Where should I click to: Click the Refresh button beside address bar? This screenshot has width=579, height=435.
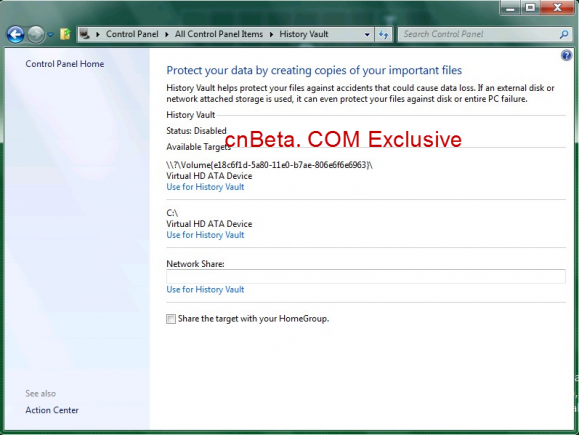coord(384,34)
